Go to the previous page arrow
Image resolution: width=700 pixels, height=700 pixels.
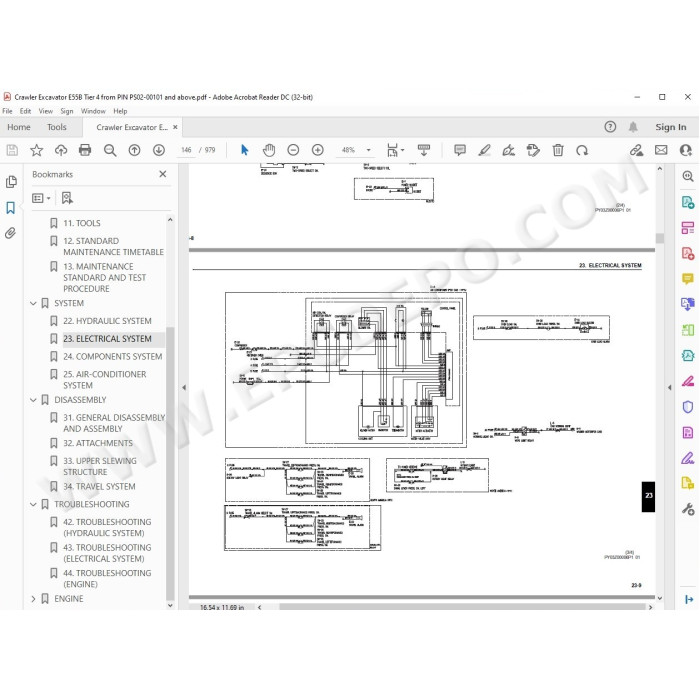coord(134,150)
